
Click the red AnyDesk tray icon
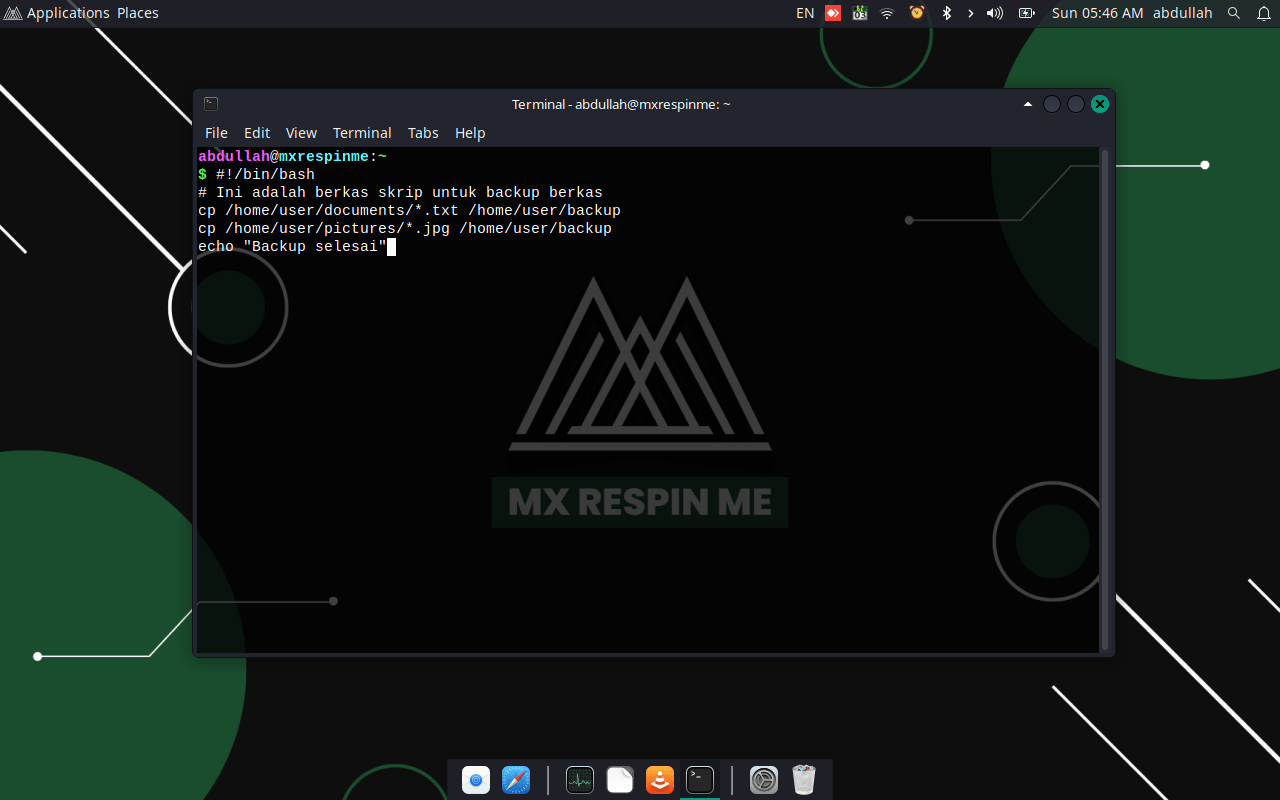[x=833, y=13]
